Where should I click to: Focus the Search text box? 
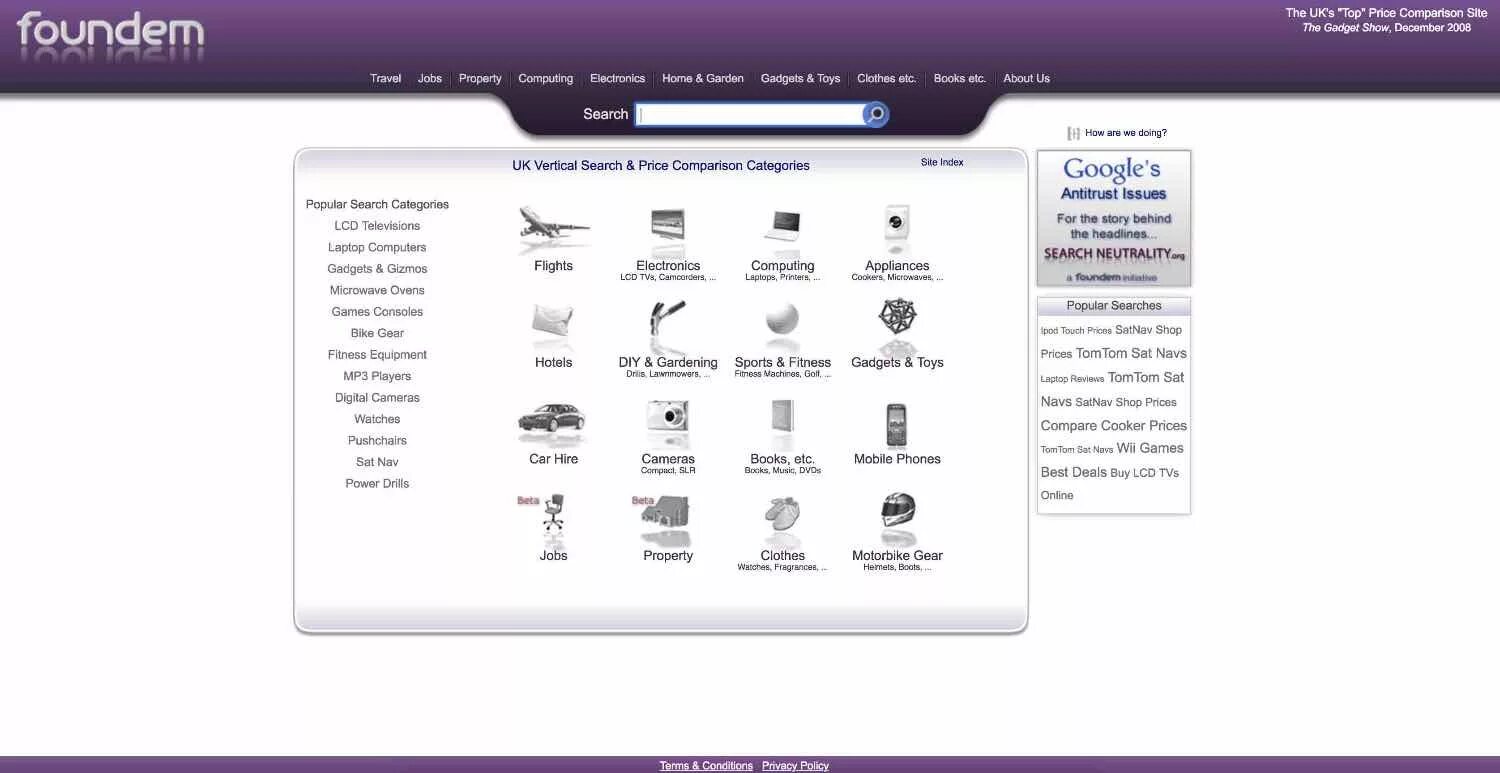(749, 115)
